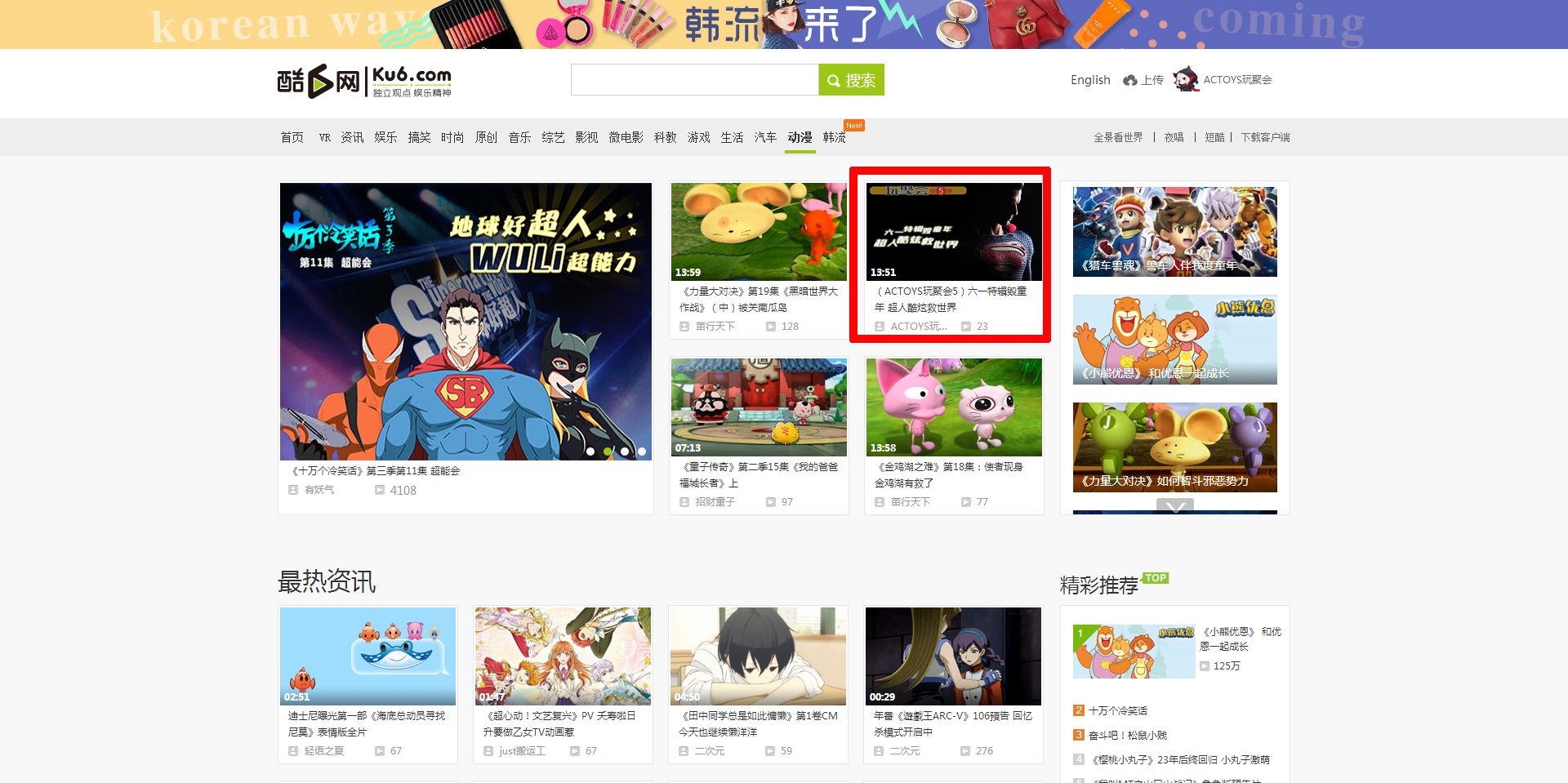
Task: Click uploader icon beside 二次元 under 田中同学
Action: click(684, 751)
